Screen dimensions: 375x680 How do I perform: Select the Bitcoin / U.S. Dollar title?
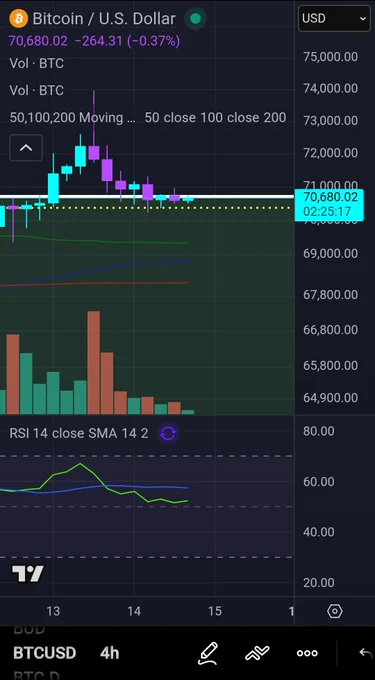pyautogui.click(x=104, y=19)
